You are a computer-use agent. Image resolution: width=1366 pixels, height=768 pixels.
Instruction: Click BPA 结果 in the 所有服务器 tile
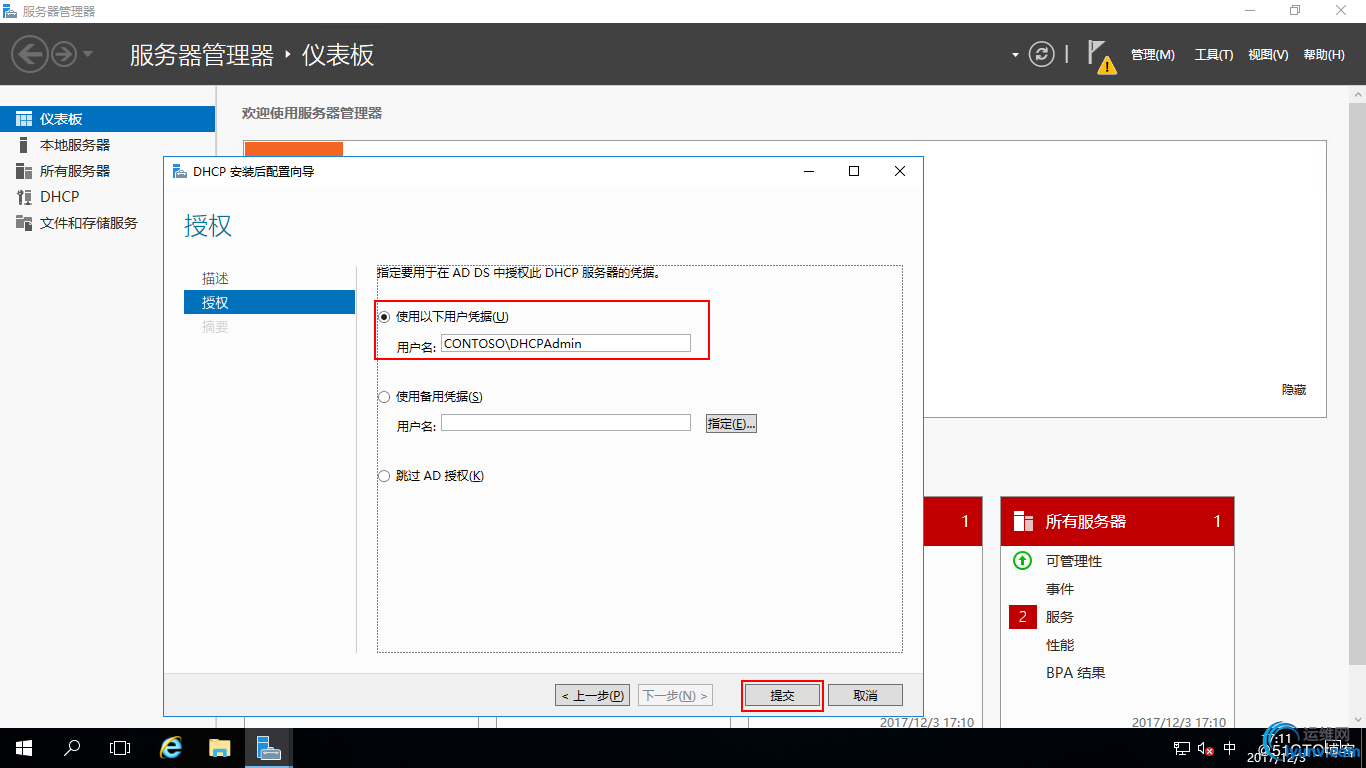click(x=1076, y=673)
